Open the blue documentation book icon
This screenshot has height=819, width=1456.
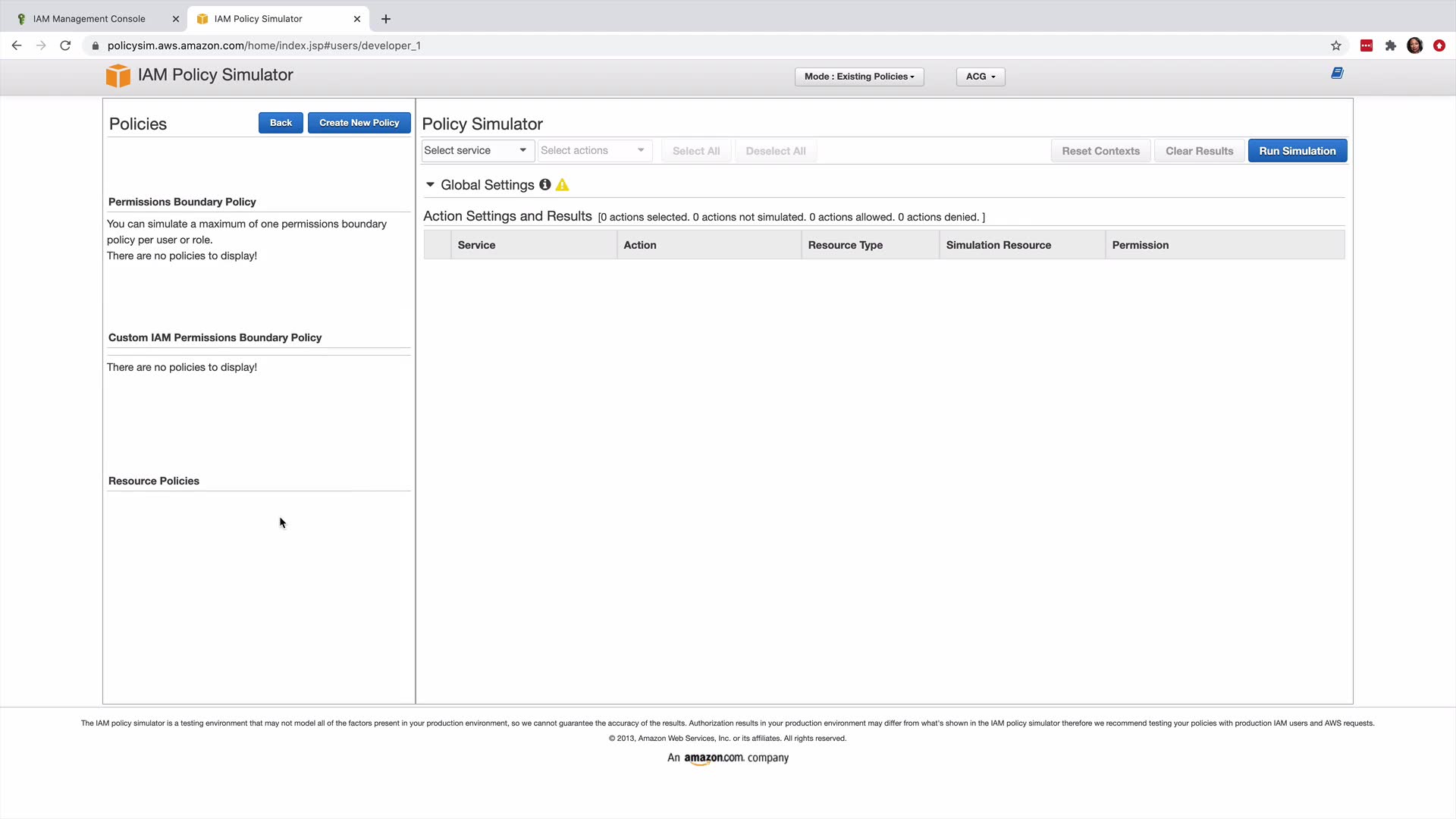1337,73
